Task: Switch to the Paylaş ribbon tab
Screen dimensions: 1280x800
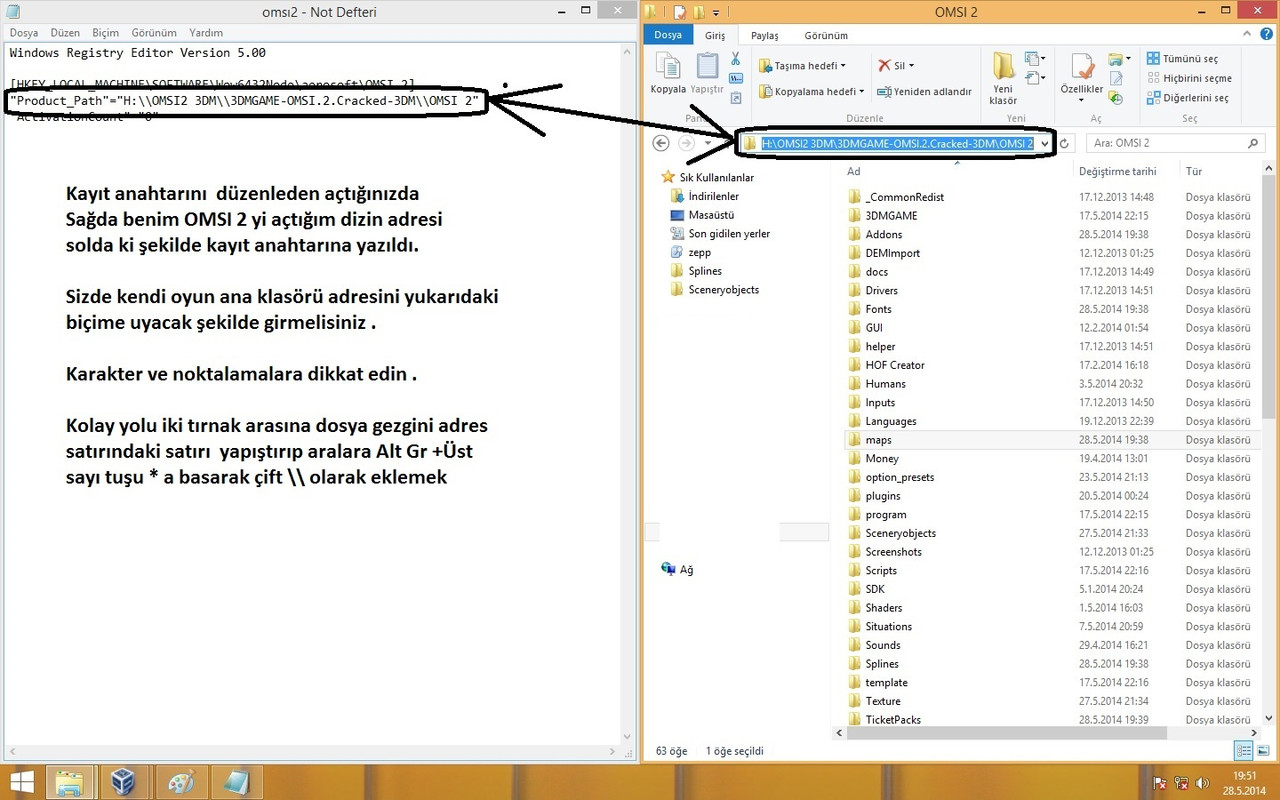Action: click(x=764, y=35)
